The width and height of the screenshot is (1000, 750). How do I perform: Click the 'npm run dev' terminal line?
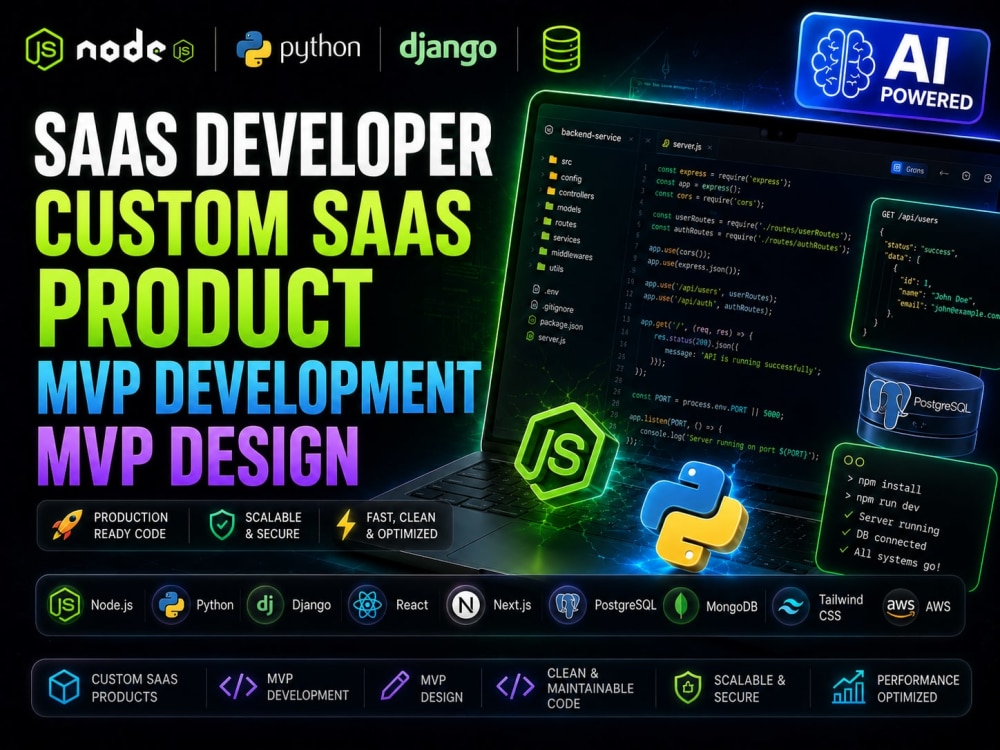click(882, 501)
